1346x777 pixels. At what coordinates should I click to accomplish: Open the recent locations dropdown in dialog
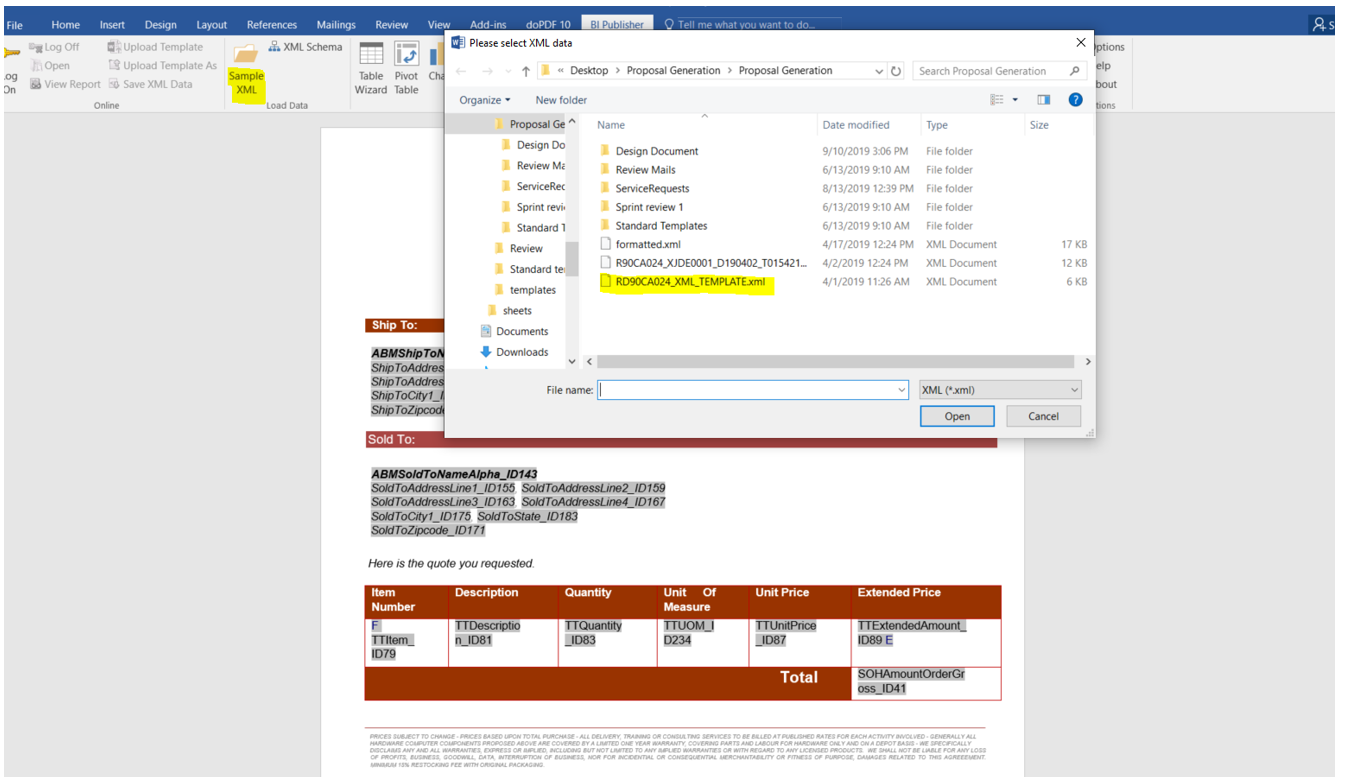[507, 71]
